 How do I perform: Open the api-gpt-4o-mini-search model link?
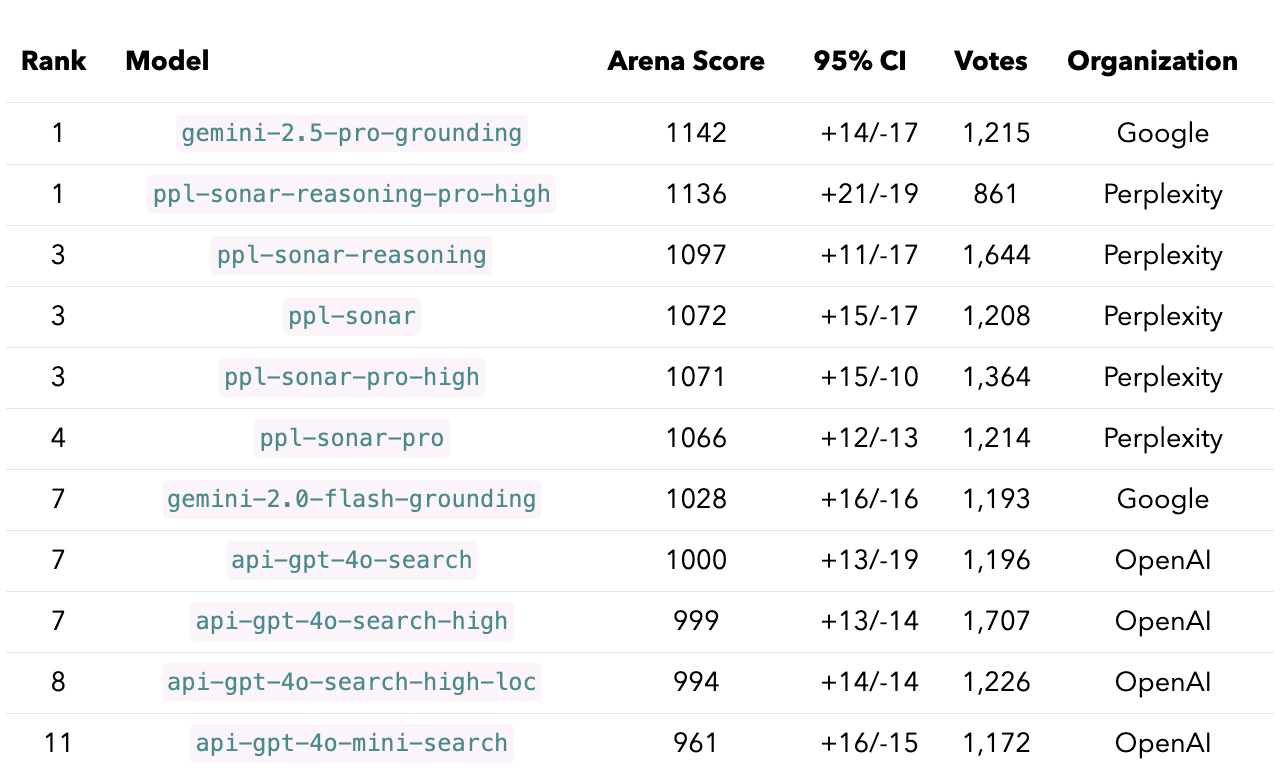[x=351, y=743]
